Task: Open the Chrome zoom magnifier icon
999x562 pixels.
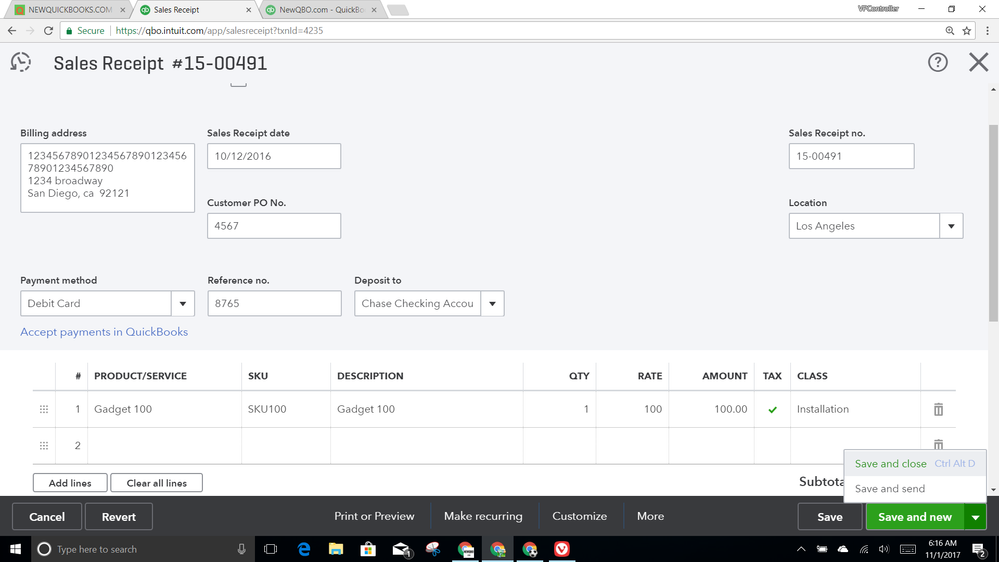Action: [x=950, y=31]
